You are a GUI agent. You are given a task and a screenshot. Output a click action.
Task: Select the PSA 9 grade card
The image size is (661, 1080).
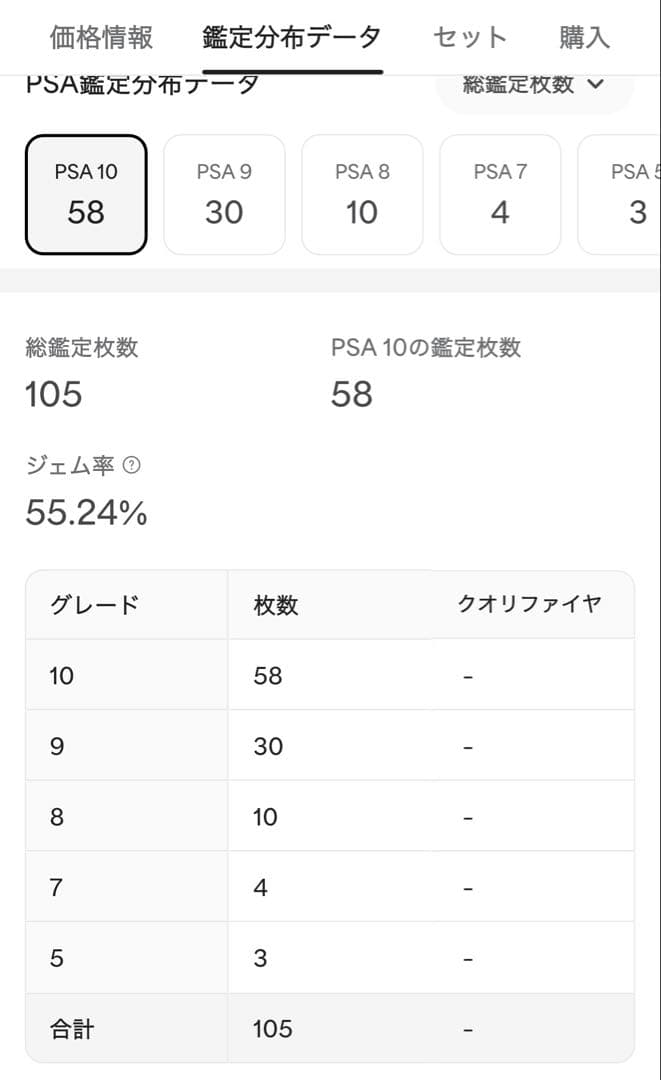pyautogui.click(x=224, y=193)
